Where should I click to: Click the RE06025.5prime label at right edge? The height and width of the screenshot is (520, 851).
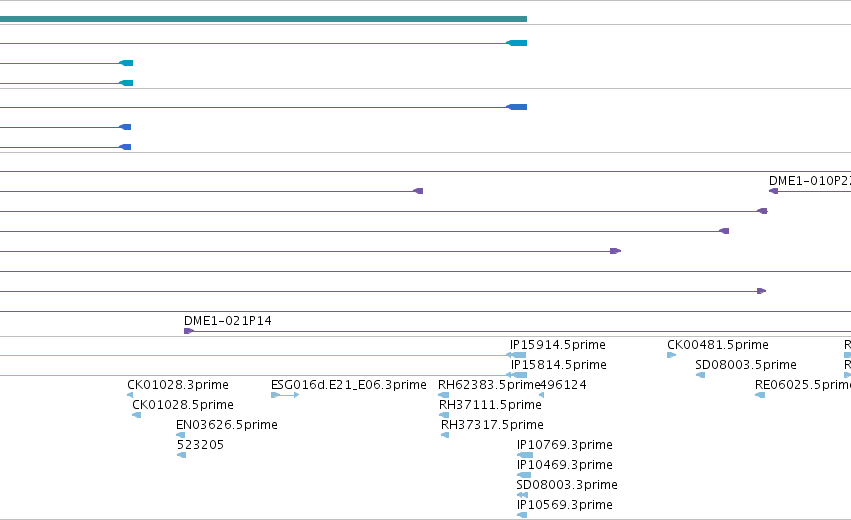803,385
